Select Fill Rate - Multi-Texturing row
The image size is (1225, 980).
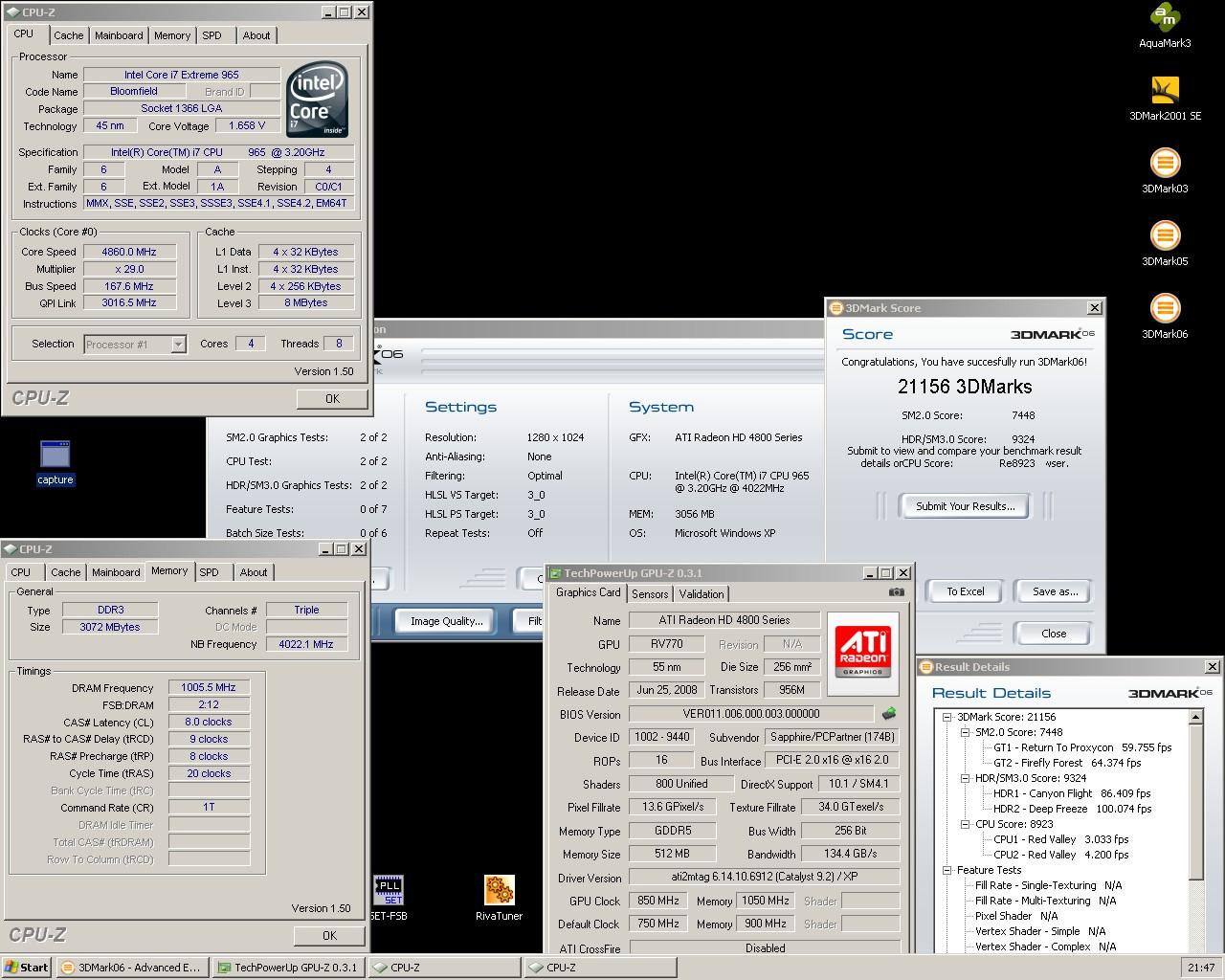1045,901
